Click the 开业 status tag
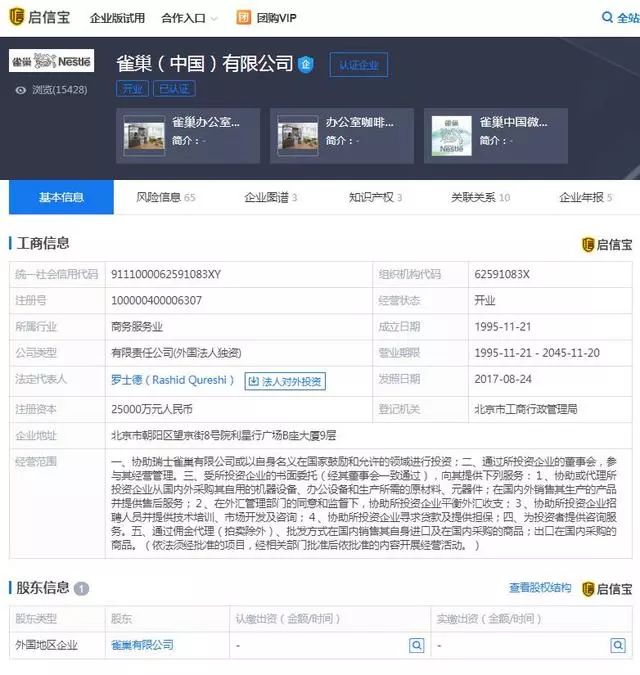The image size is (640, 675). (x=132, y=89)
